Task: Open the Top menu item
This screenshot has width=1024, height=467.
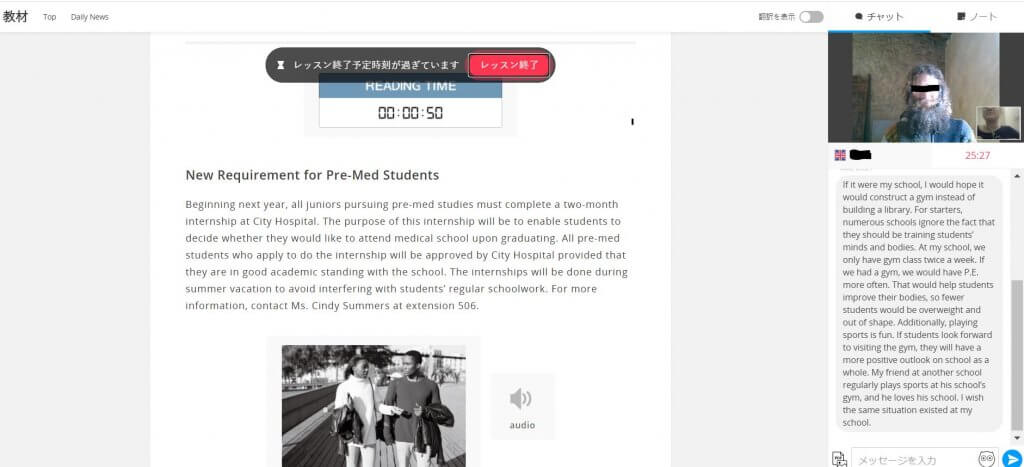Action: 49,17
